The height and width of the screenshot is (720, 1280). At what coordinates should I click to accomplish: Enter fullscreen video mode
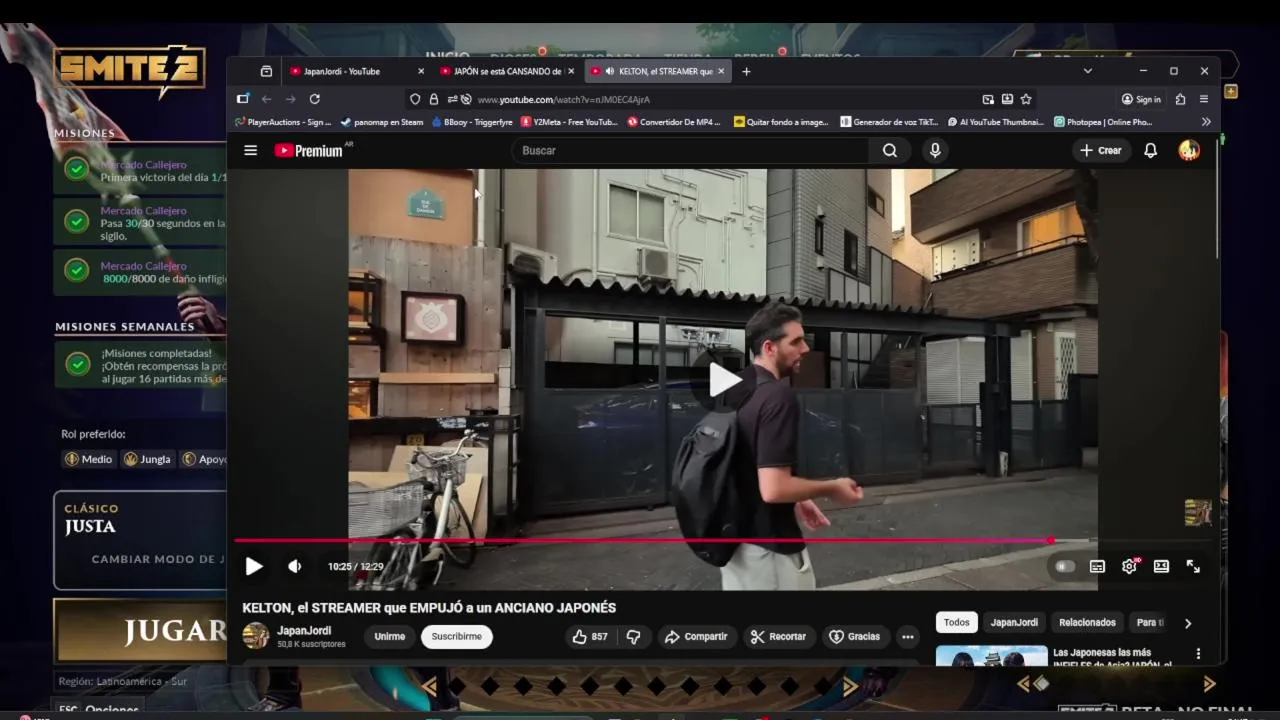(x=1193, y=566)
